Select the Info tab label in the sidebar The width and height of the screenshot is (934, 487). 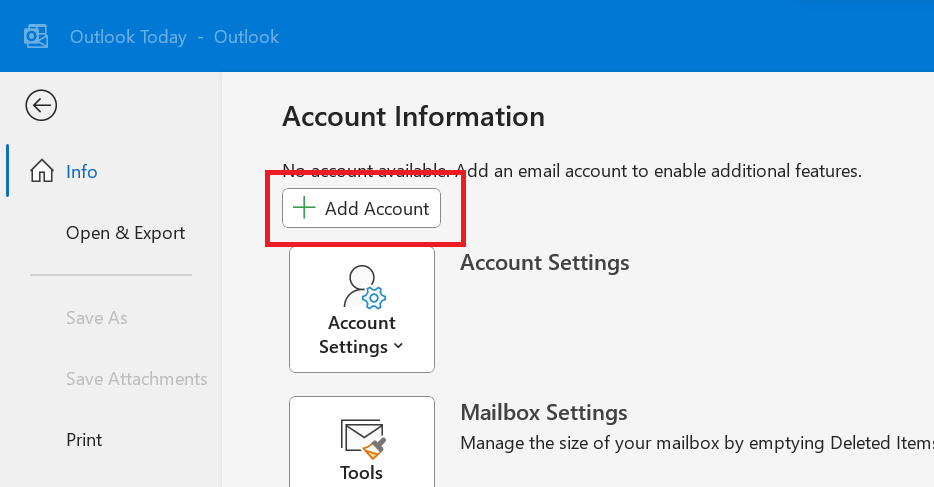coord(82,172)
